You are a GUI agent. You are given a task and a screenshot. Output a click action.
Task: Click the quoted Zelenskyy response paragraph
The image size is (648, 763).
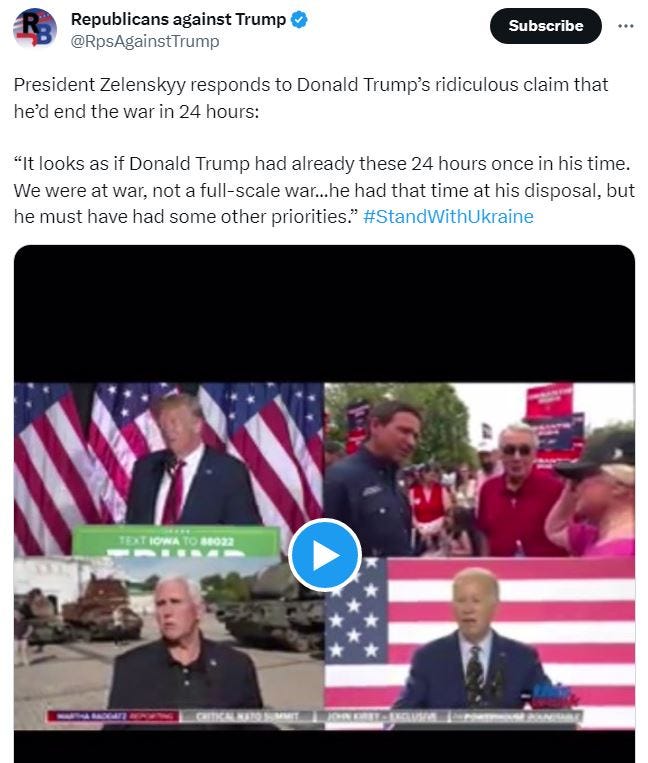[324, 190]
